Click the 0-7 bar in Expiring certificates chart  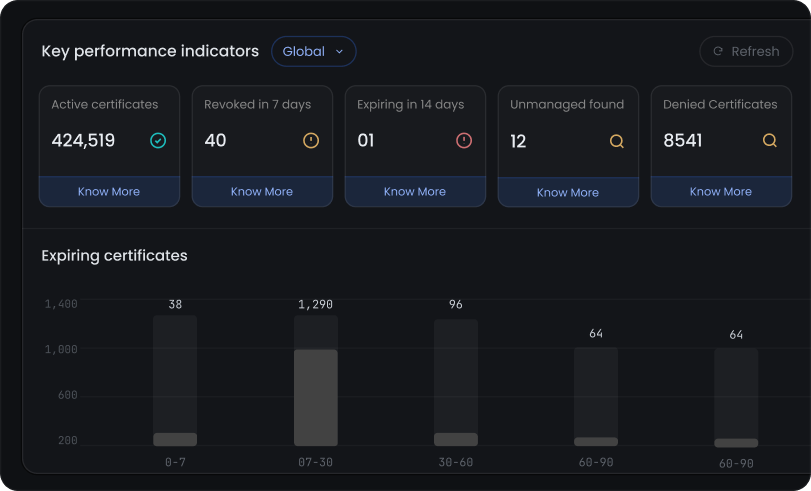coord(175,381)
